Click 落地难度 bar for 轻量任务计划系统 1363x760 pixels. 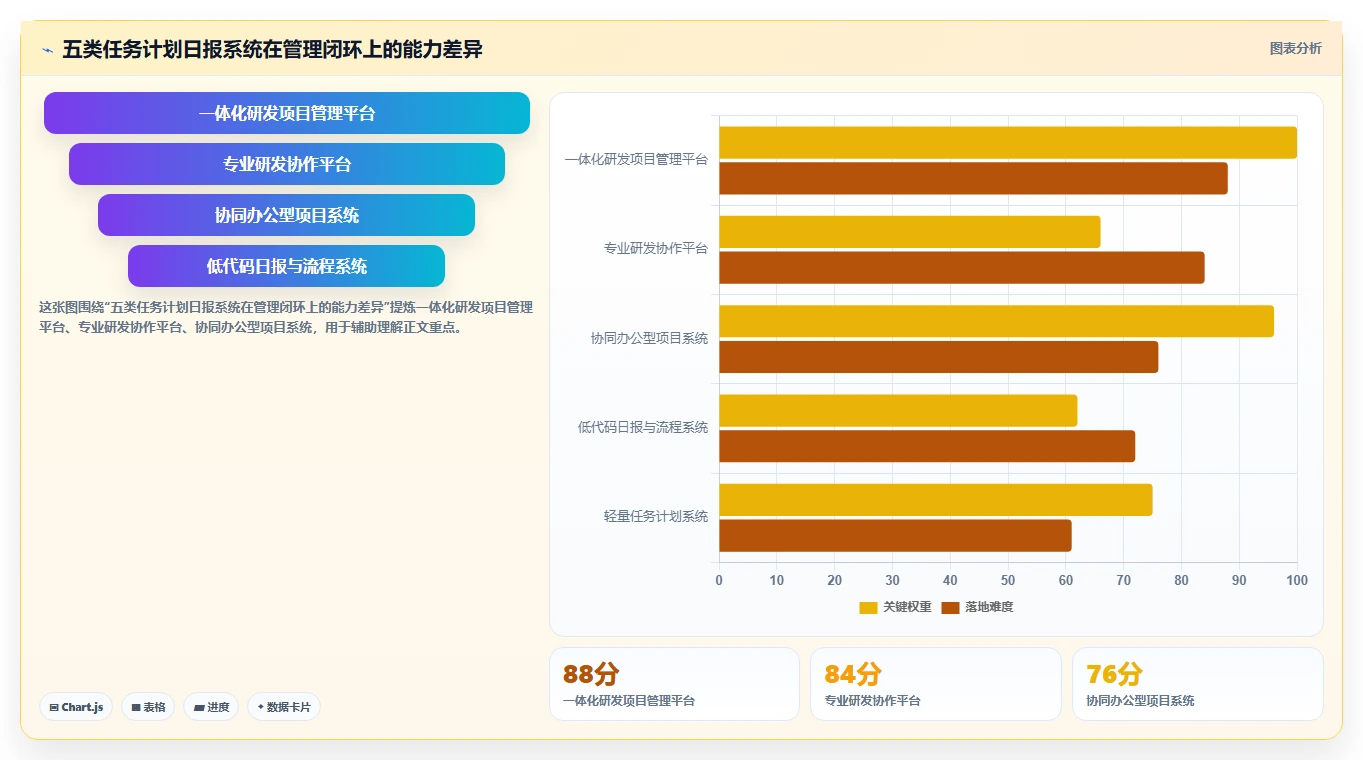click(x=895, y=536)
